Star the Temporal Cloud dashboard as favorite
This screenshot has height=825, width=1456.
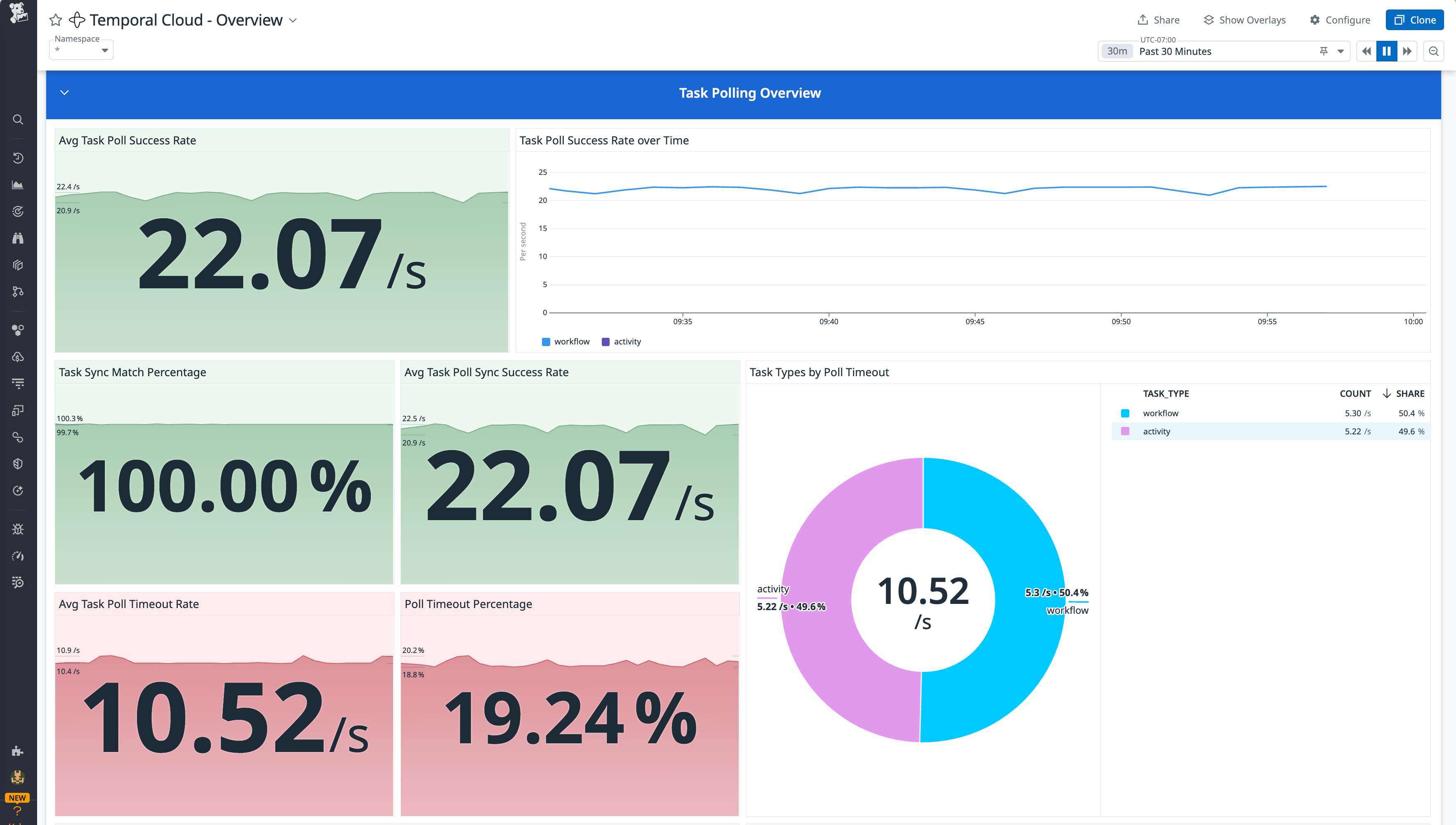pos(55,20)
